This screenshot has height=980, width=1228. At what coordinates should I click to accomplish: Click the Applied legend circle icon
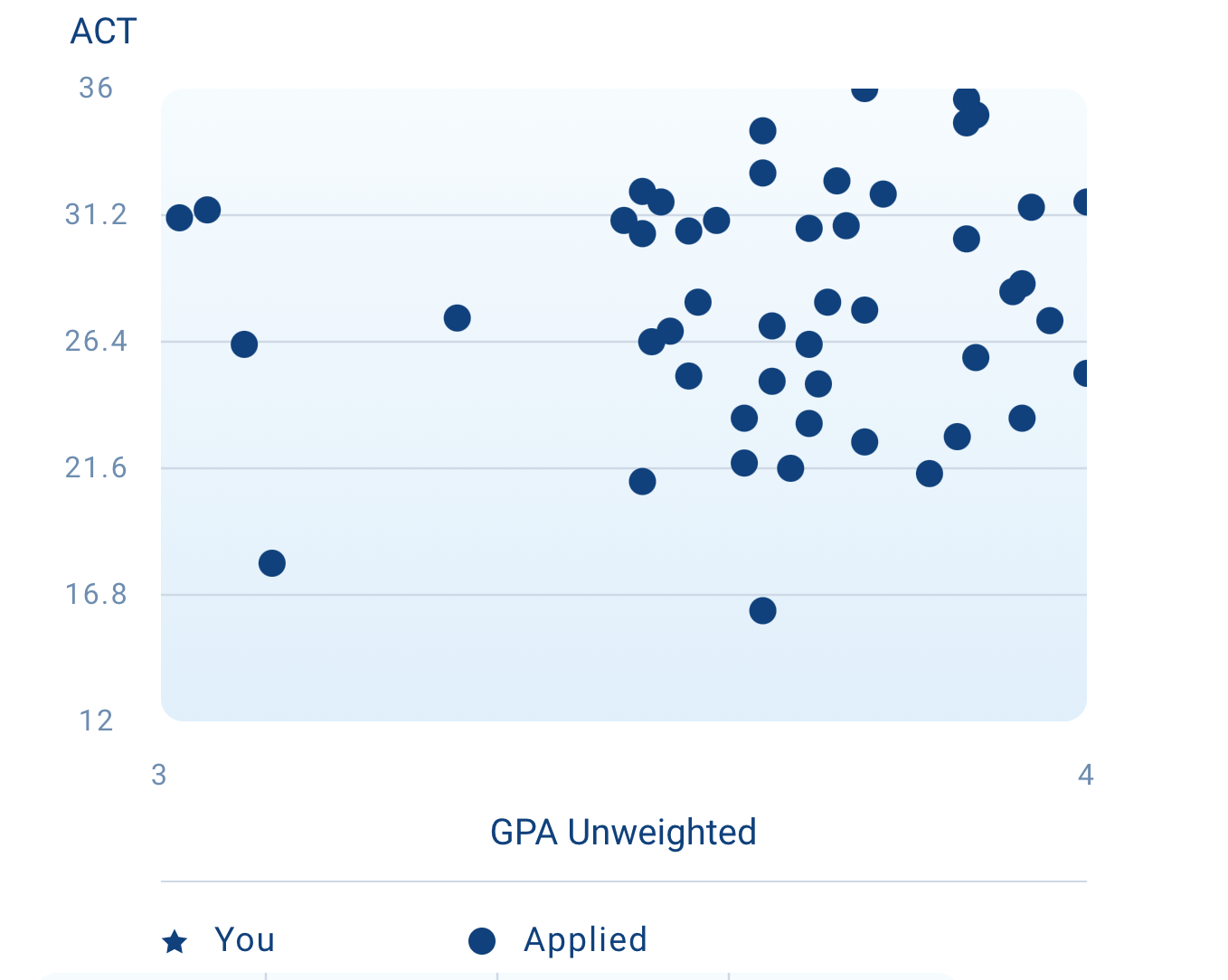[482, 941]
